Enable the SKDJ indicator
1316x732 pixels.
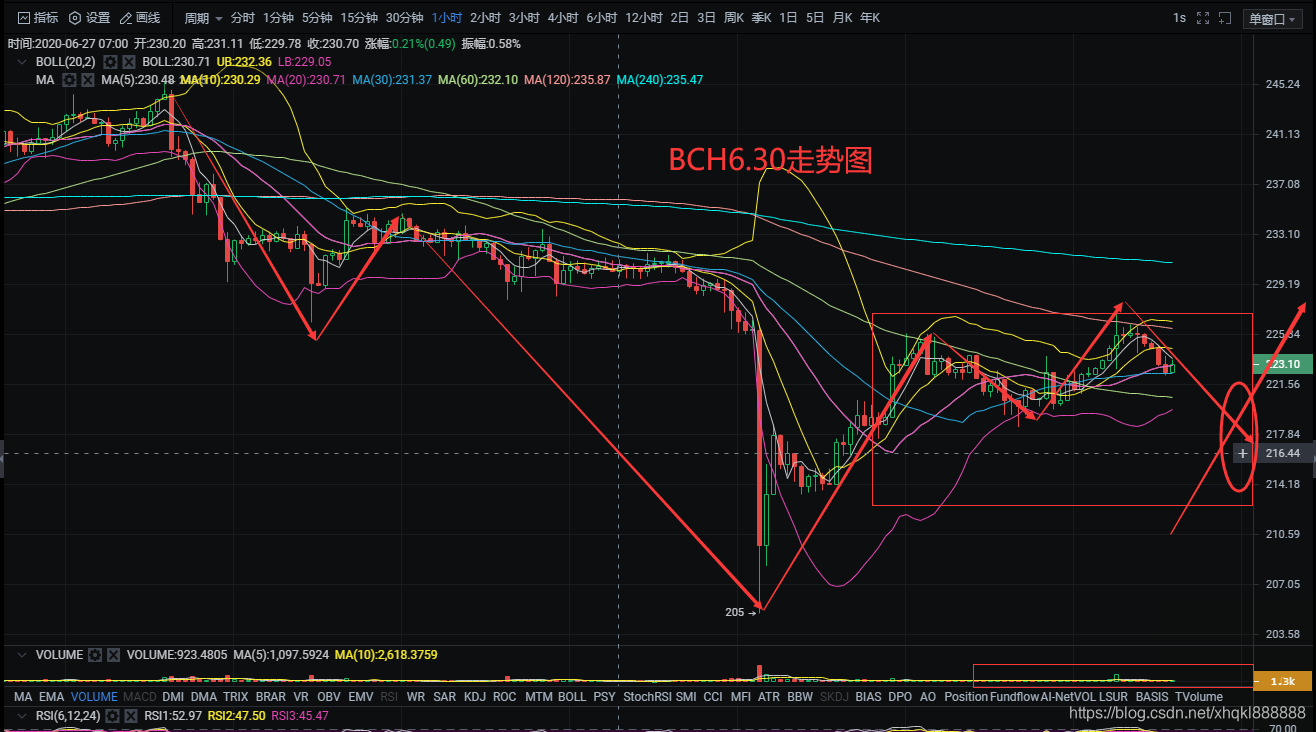(x=834, y=697)
